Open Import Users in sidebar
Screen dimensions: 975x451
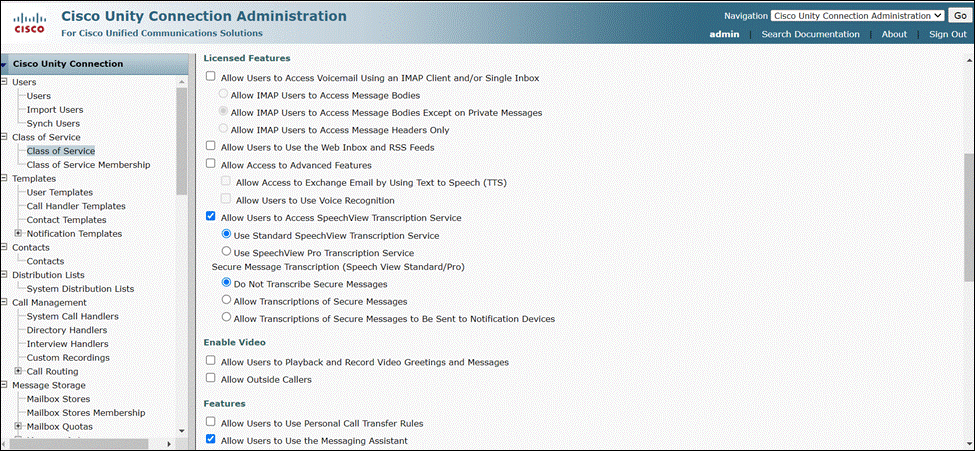pyautogui.click(x=55, y=109)
